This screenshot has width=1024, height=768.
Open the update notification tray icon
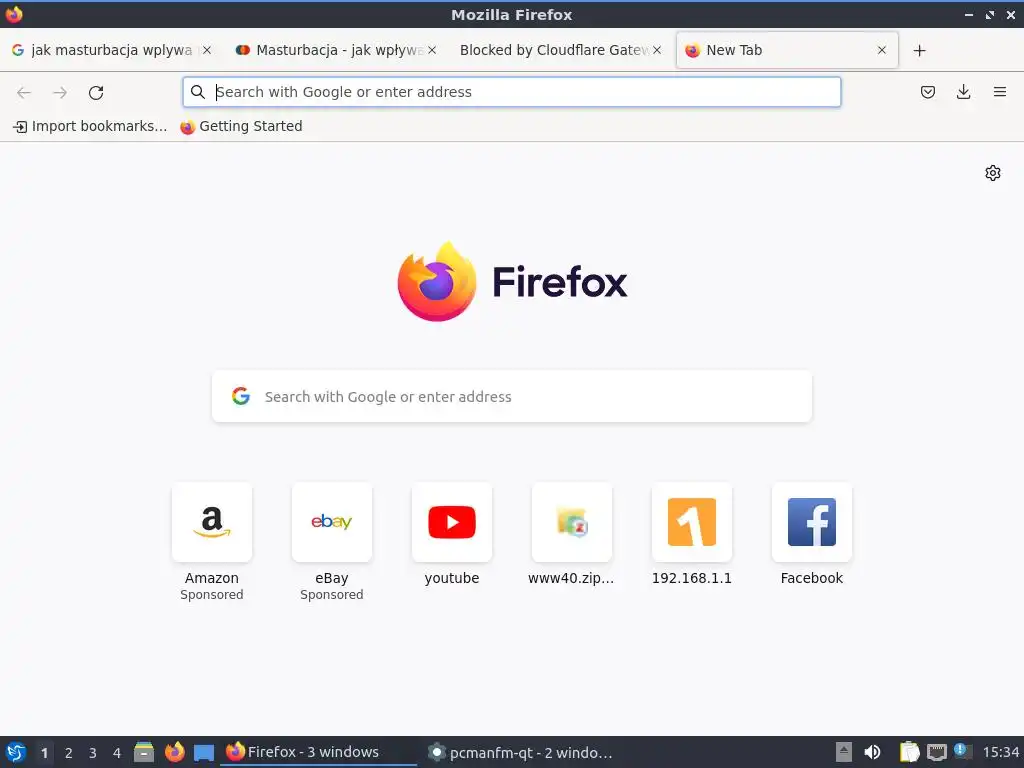(x=962, y=751)
